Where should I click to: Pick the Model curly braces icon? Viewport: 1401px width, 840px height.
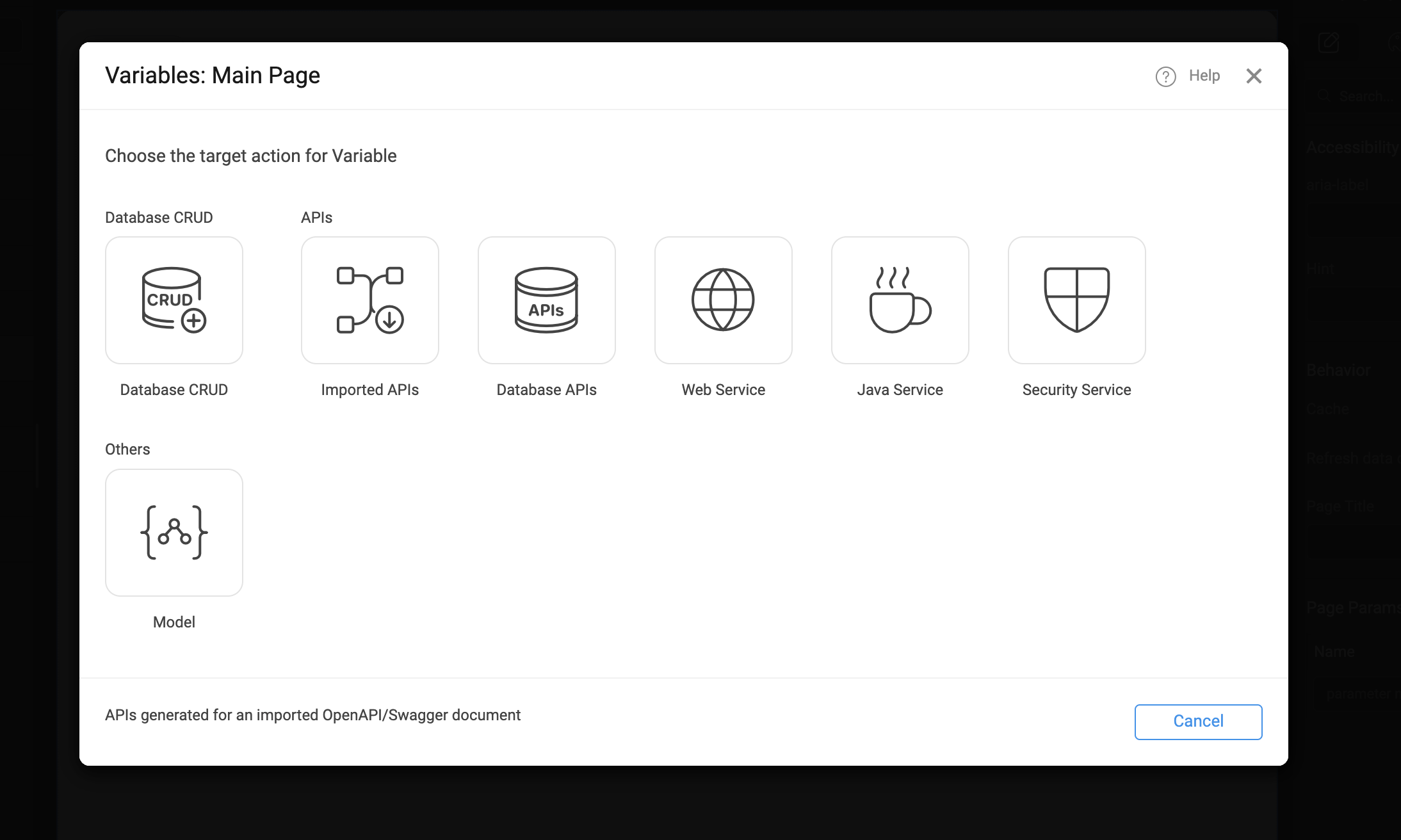174,532
